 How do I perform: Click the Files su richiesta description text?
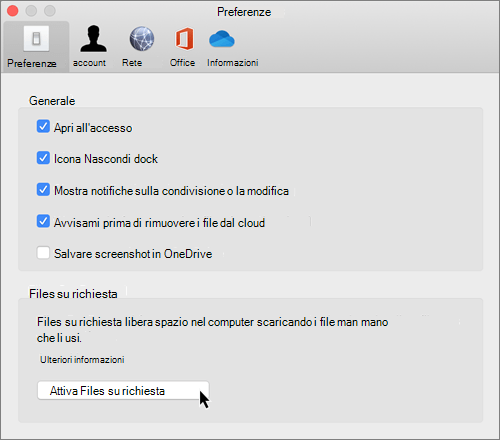[x=212, y=330]
